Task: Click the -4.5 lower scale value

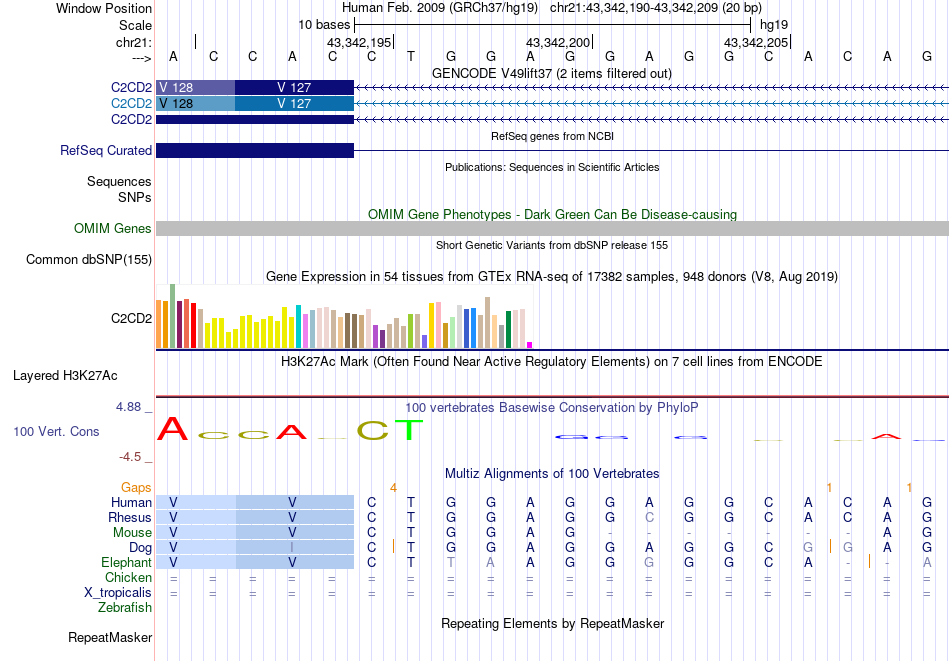Action: [130, 457]
